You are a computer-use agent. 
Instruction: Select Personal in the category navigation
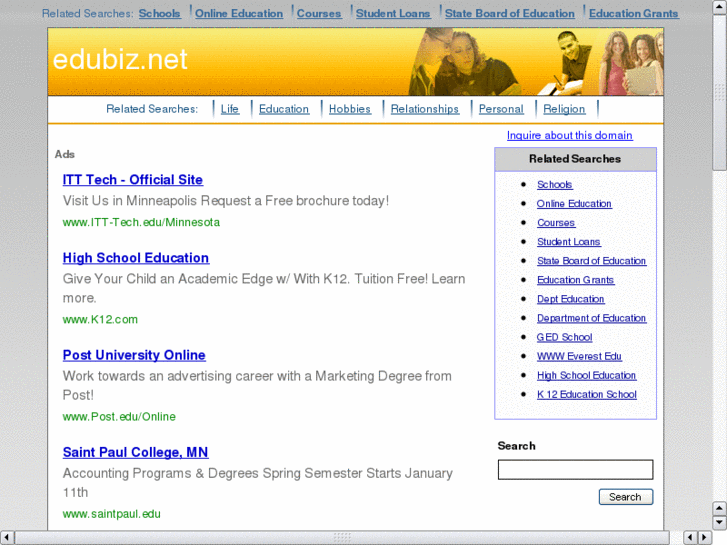(x=501, y=109)
